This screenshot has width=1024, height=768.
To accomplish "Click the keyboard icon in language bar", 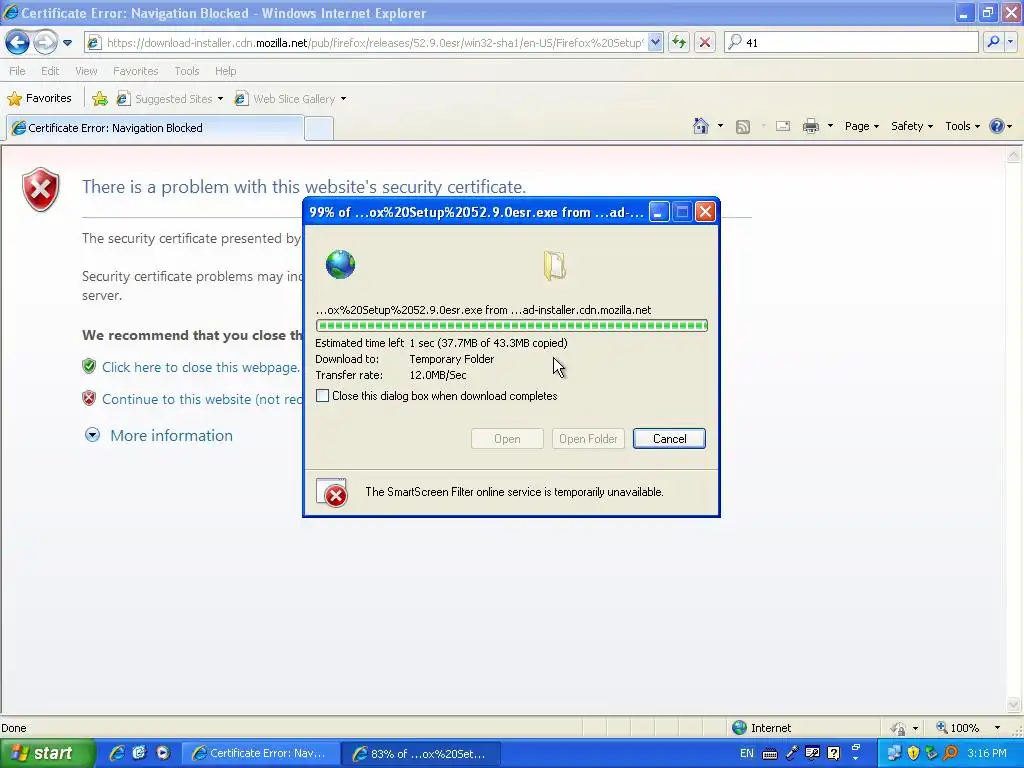I will click(770, 754).
